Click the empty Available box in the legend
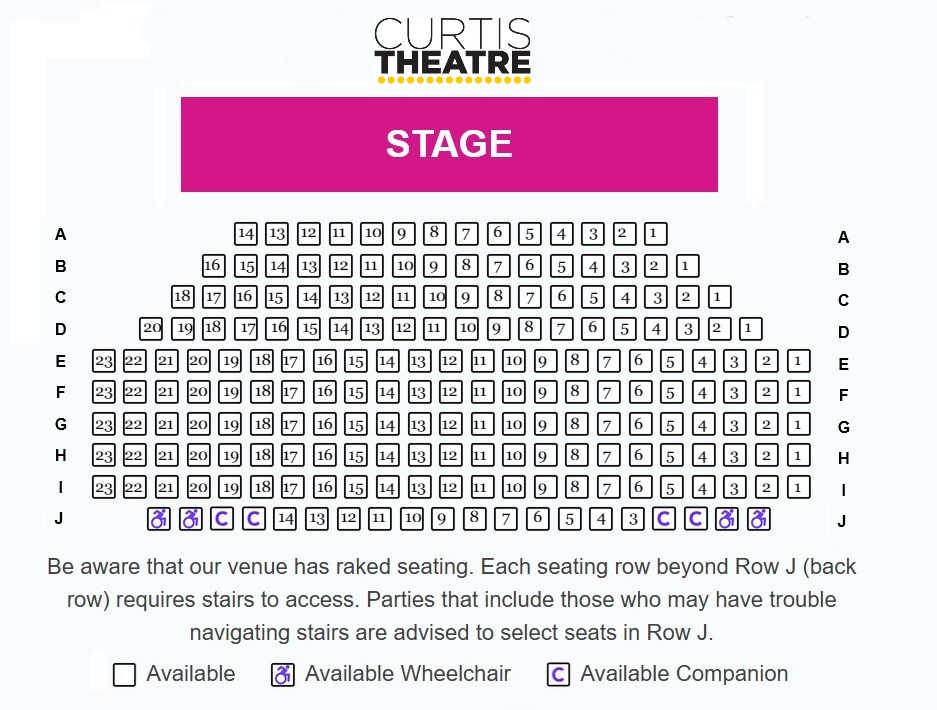937x710 pixels. [124, 675]
